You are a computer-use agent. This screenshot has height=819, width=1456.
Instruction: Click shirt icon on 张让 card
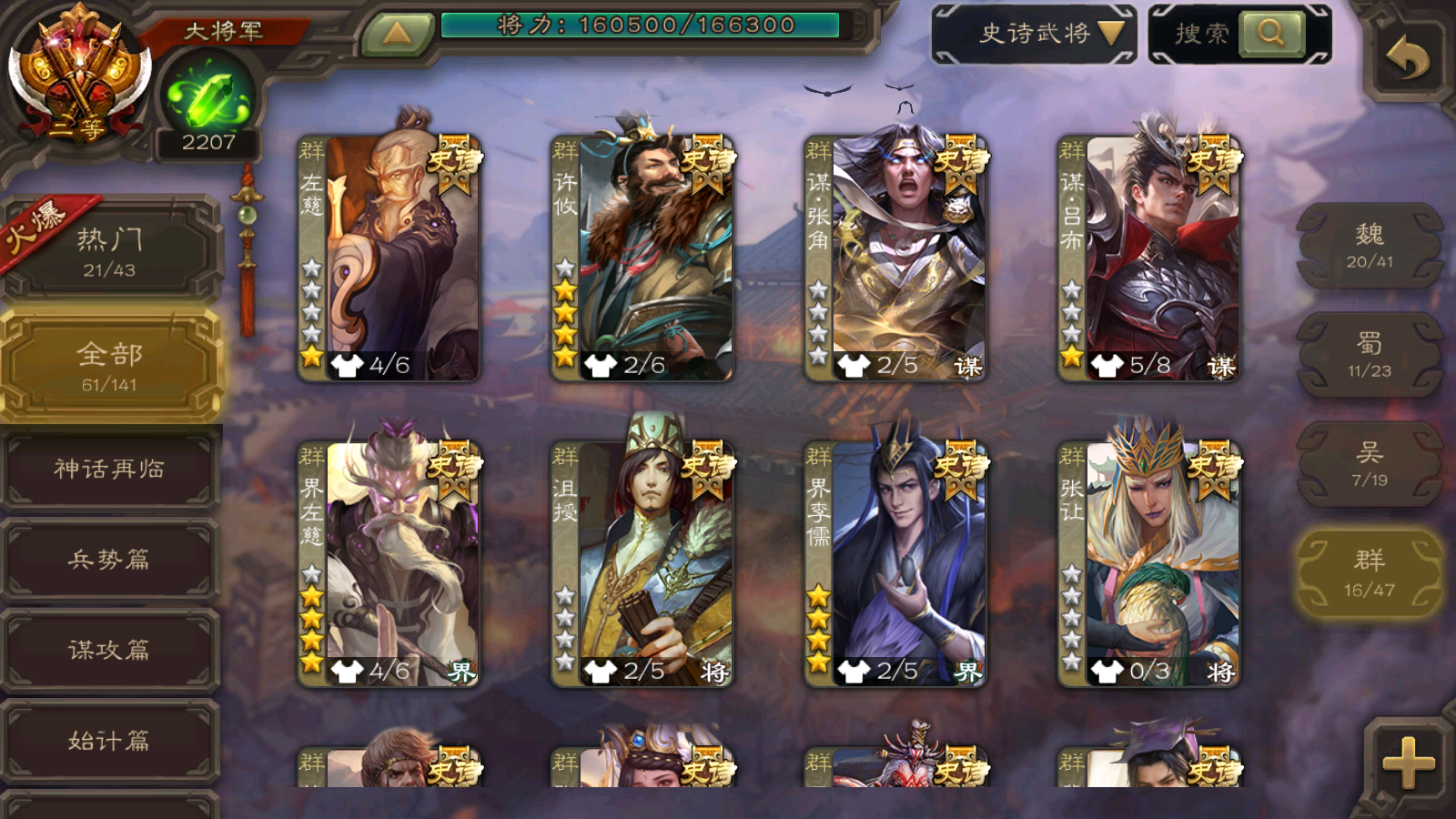pos(1106,672)
